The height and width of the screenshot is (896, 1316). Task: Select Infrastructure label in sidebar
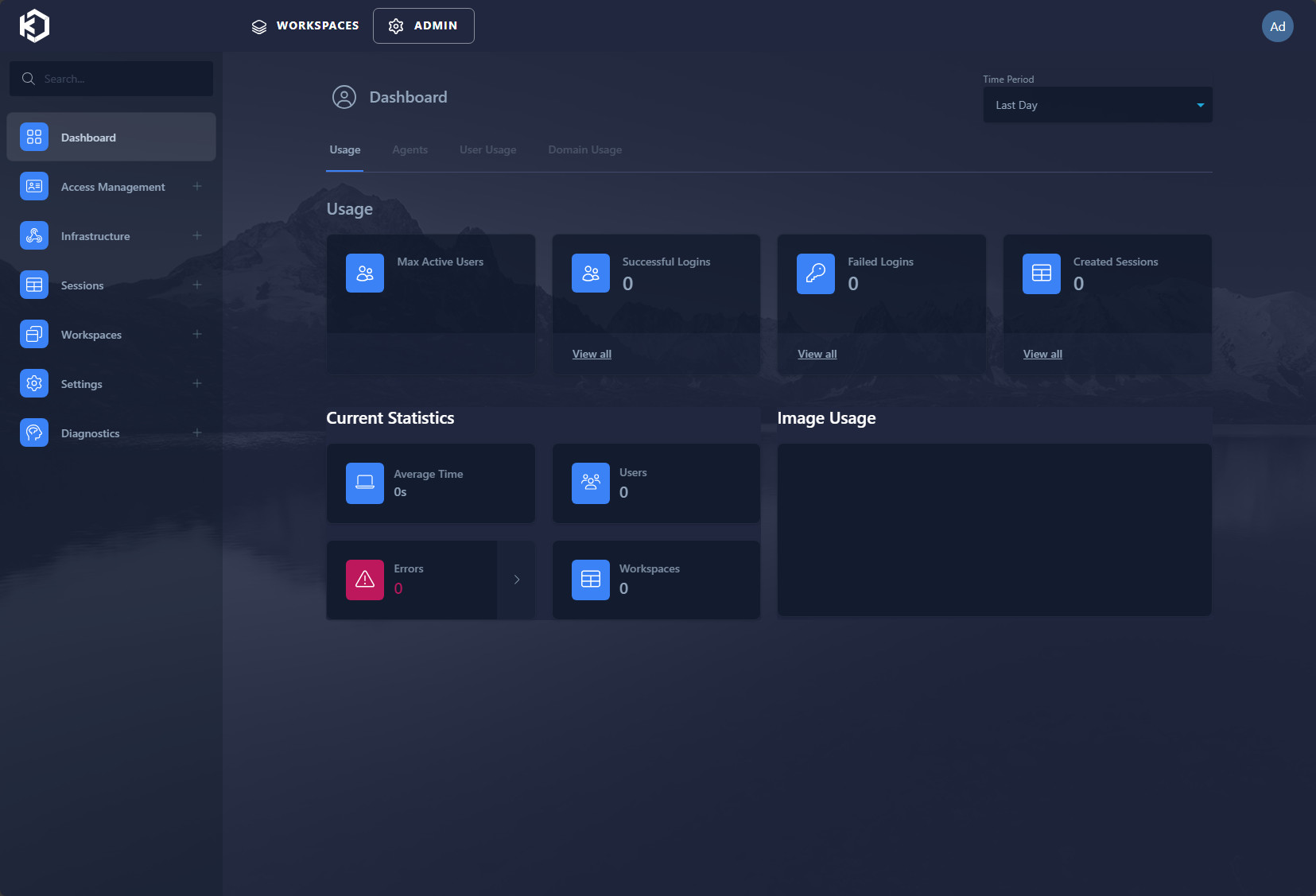tap(95, 236)
